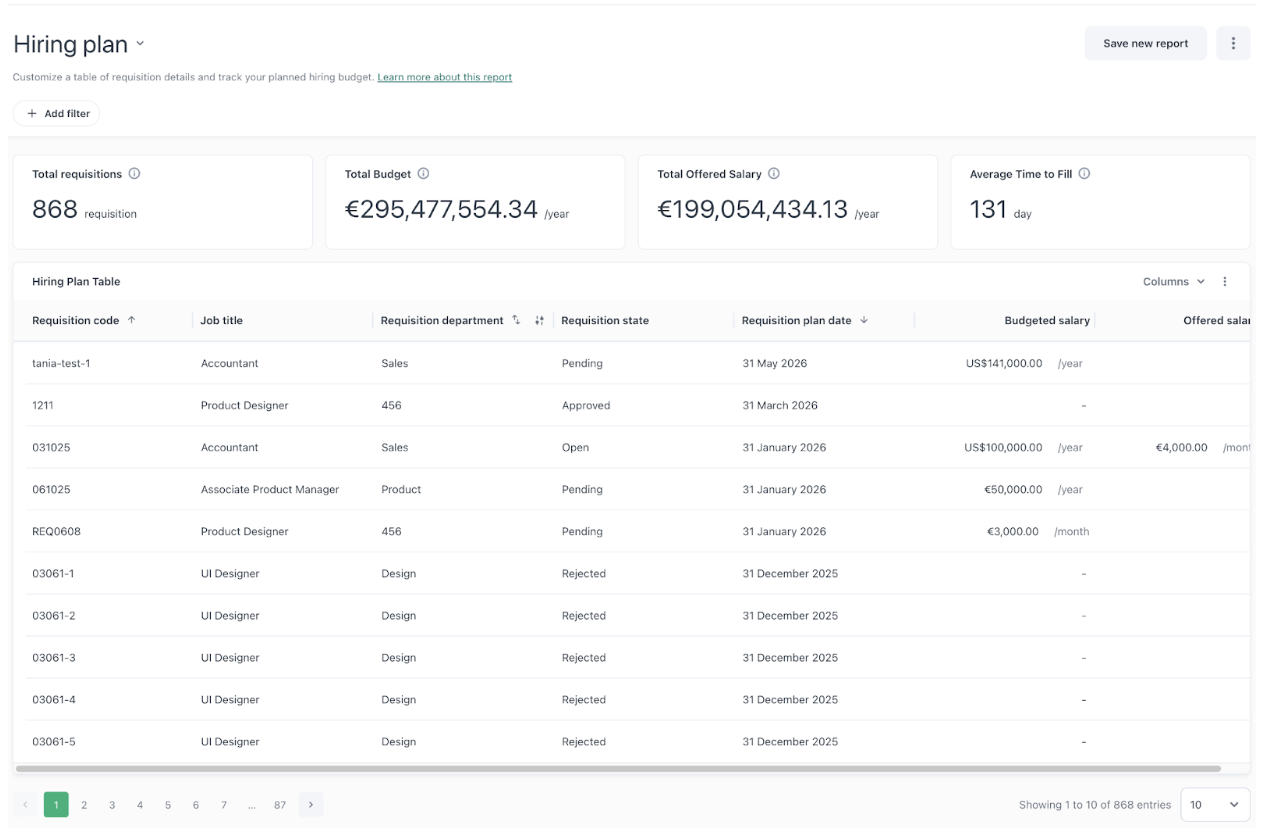The image size is (1286, 831).
Task: Click the Add filter button
Action: click(57, 114)
